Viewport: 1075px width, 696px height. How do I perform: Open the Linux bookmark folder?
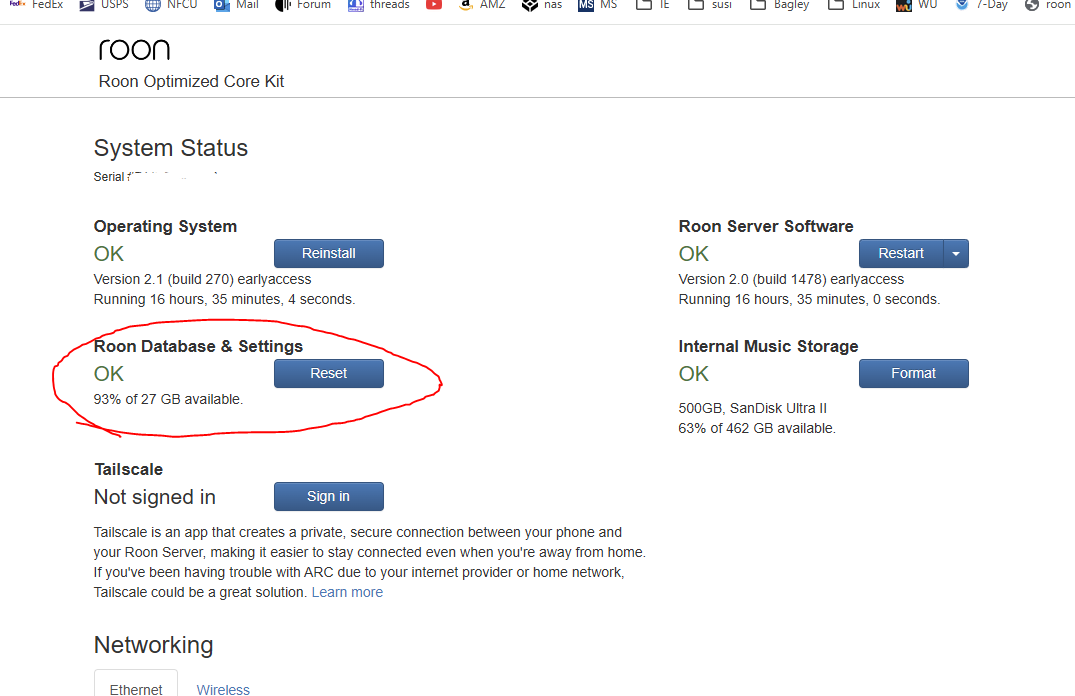pyautogui.click(x=854, y=5)
